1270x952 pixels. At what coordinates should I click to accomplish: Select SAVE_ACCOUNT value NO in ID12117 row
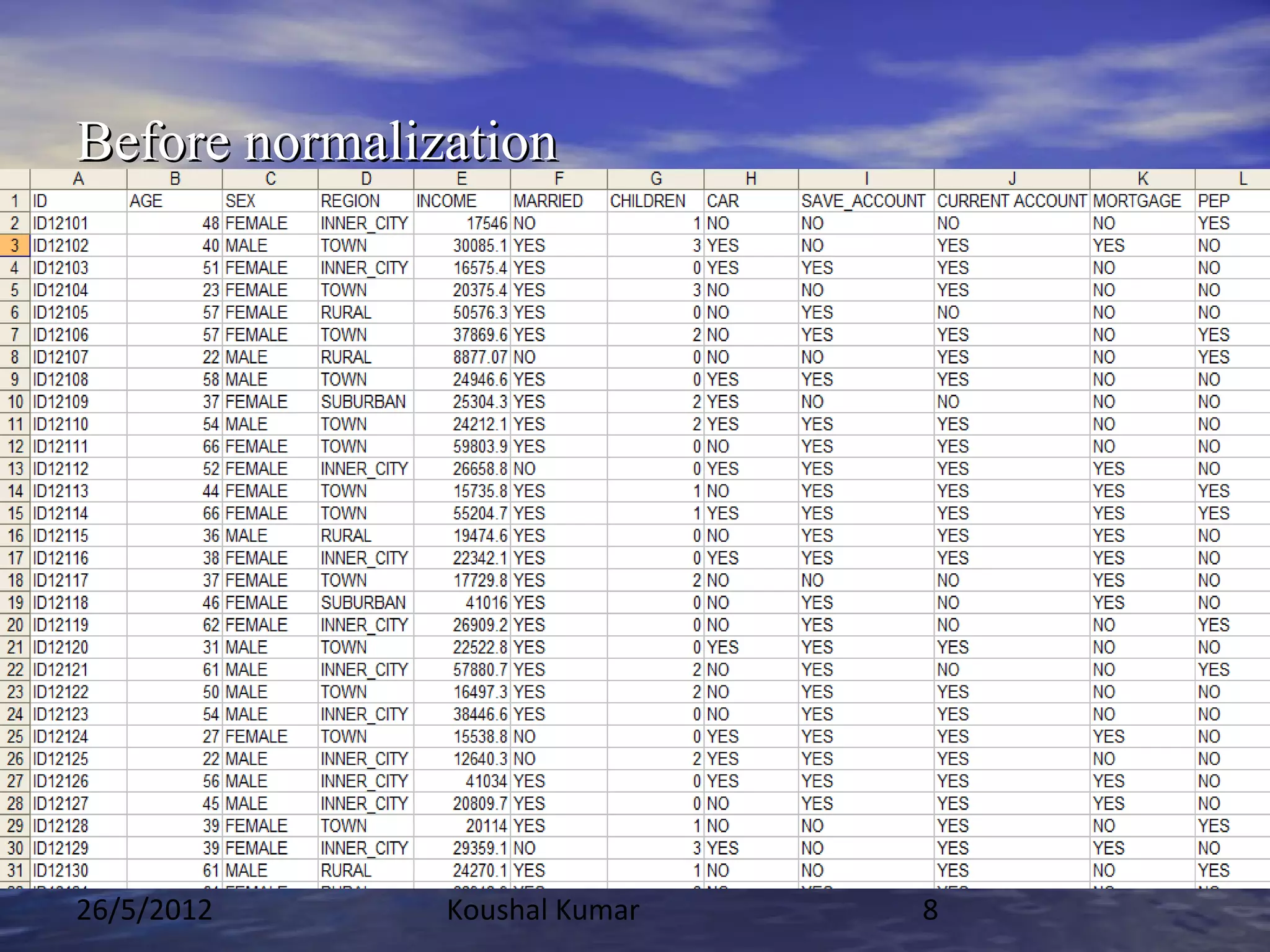pos(866,580)
